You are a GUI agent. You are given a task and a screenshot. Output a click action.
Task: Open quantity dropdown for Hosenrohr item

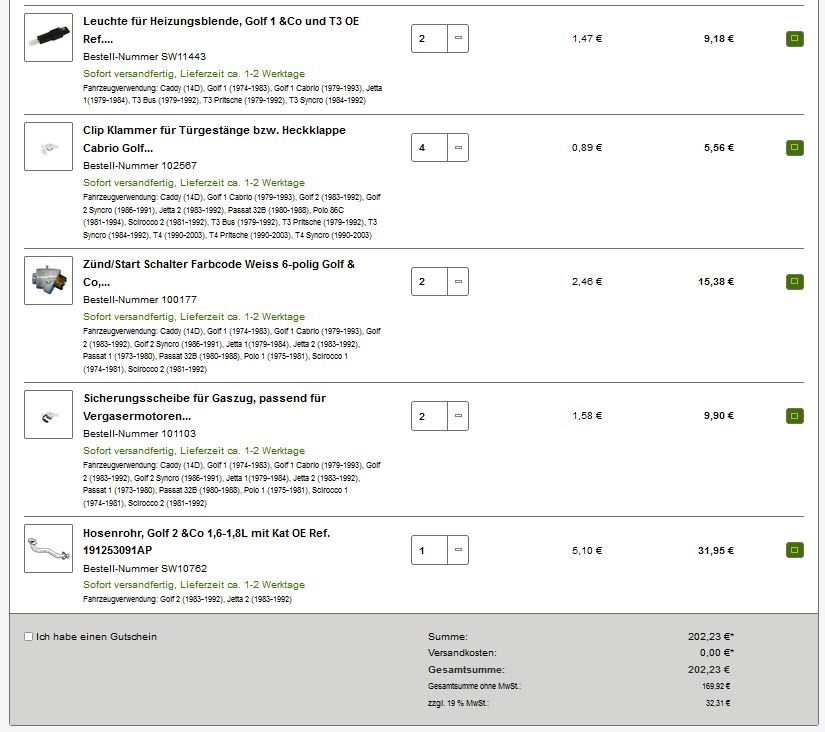[458, 550]
